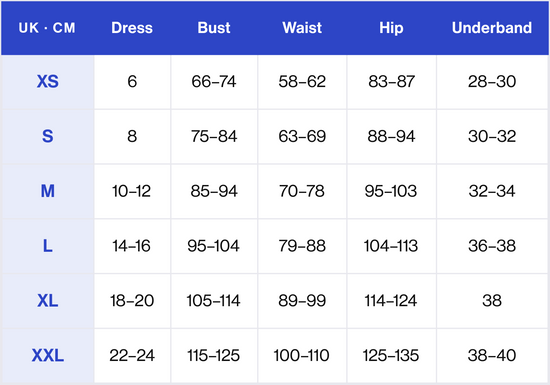This screenshot has height=385, width=550.
Task: Click the Waist column header
Action: click(x=302, y=28)
